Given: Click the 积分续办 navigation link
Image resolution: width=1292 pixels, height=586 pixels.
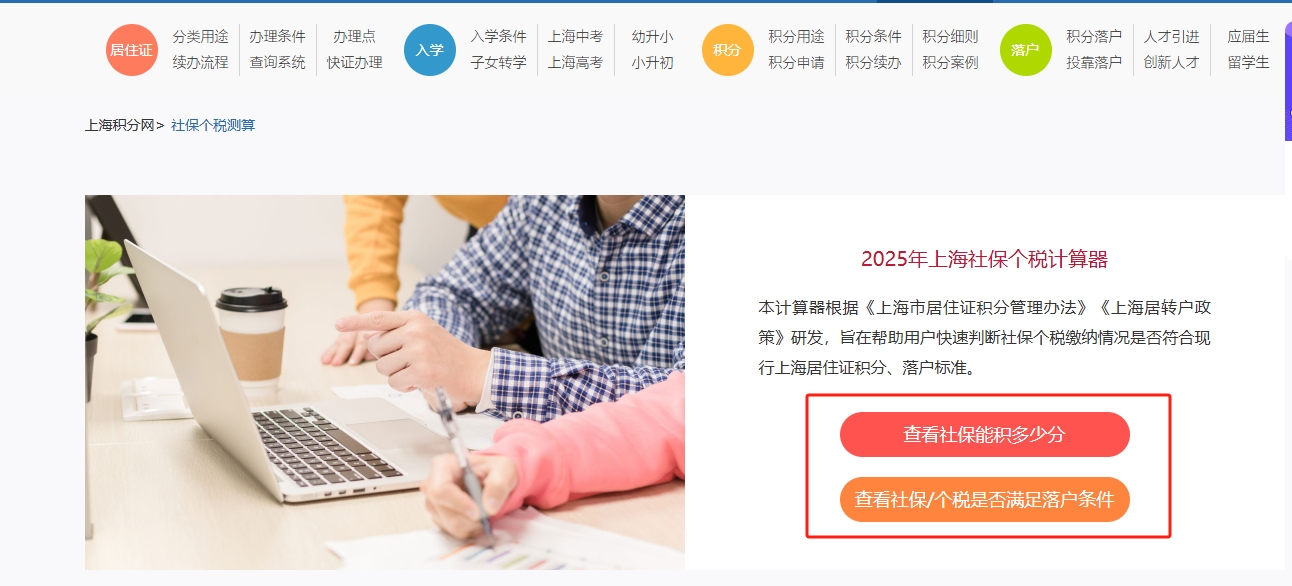Looking at the screenshot, I should (873, 63).
